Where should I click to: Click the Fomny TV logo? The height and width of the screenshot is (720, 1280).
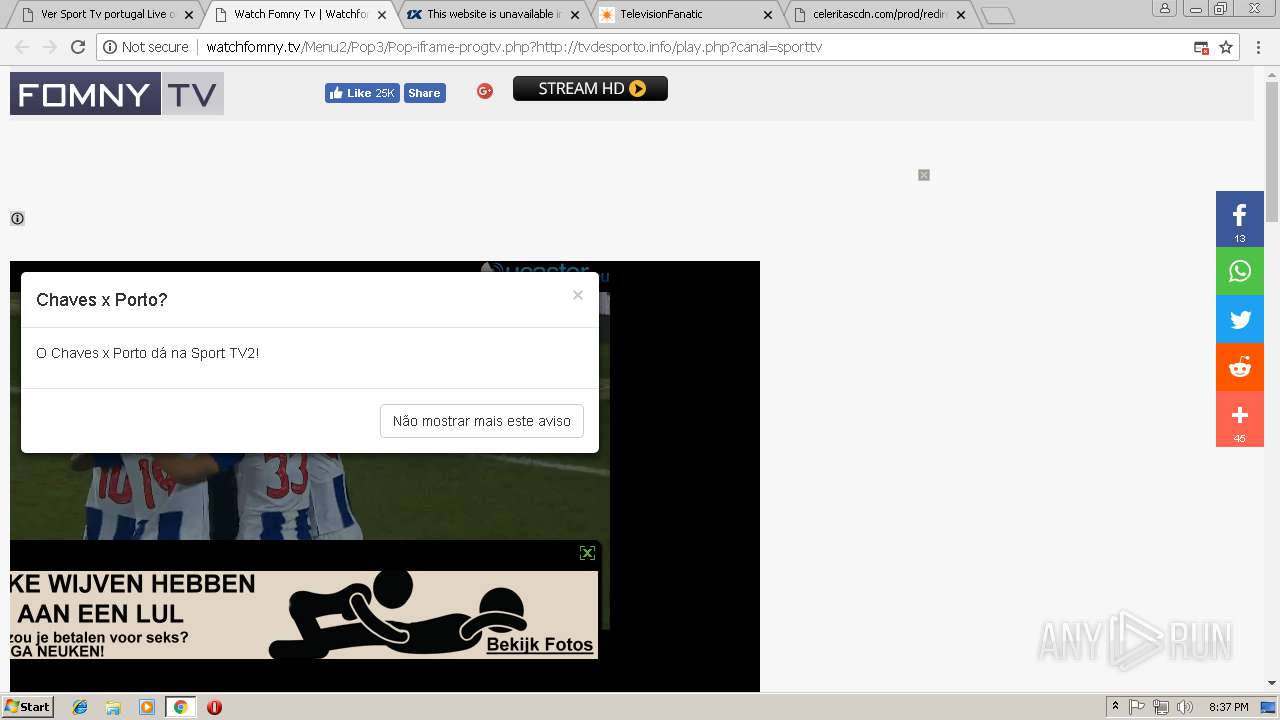117,94
